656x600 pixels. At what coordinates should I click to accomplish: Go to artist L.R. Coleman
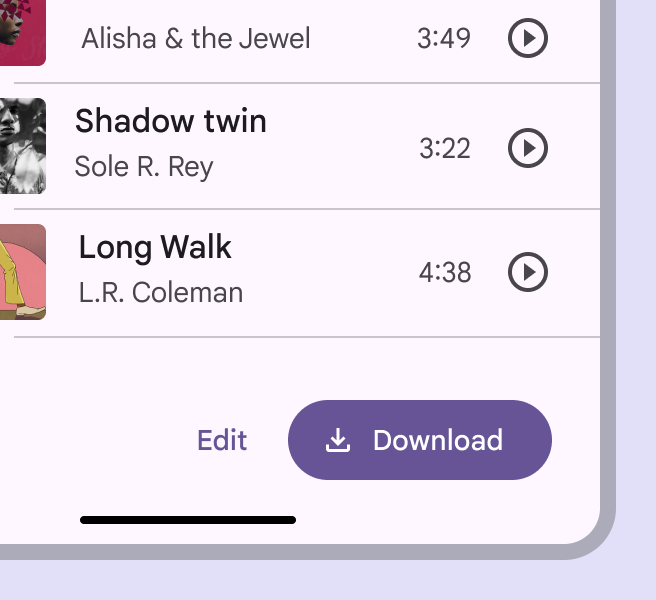pos(161,293)
